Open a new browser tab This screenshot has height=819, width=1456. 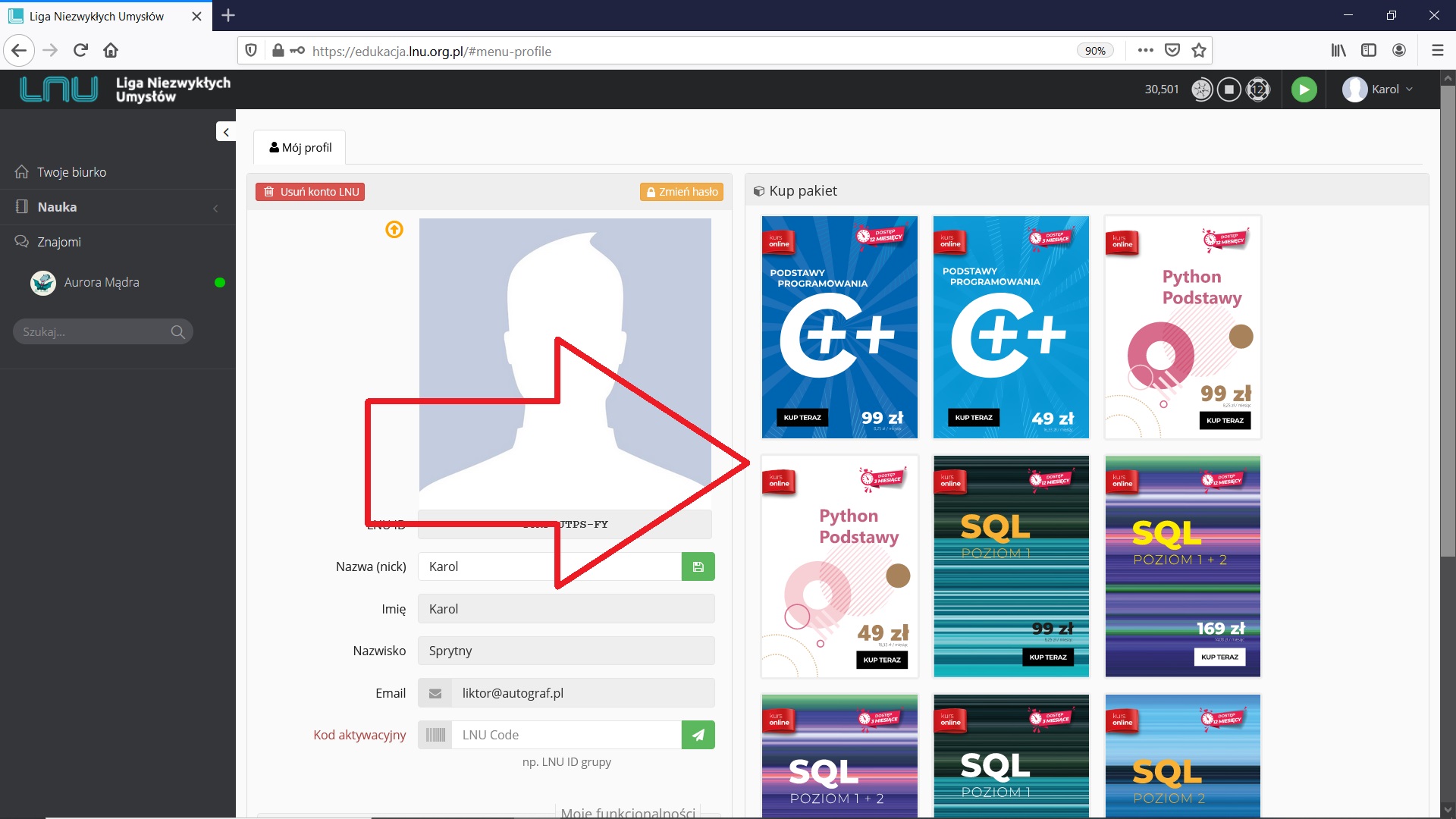click(x=228, y=15)
